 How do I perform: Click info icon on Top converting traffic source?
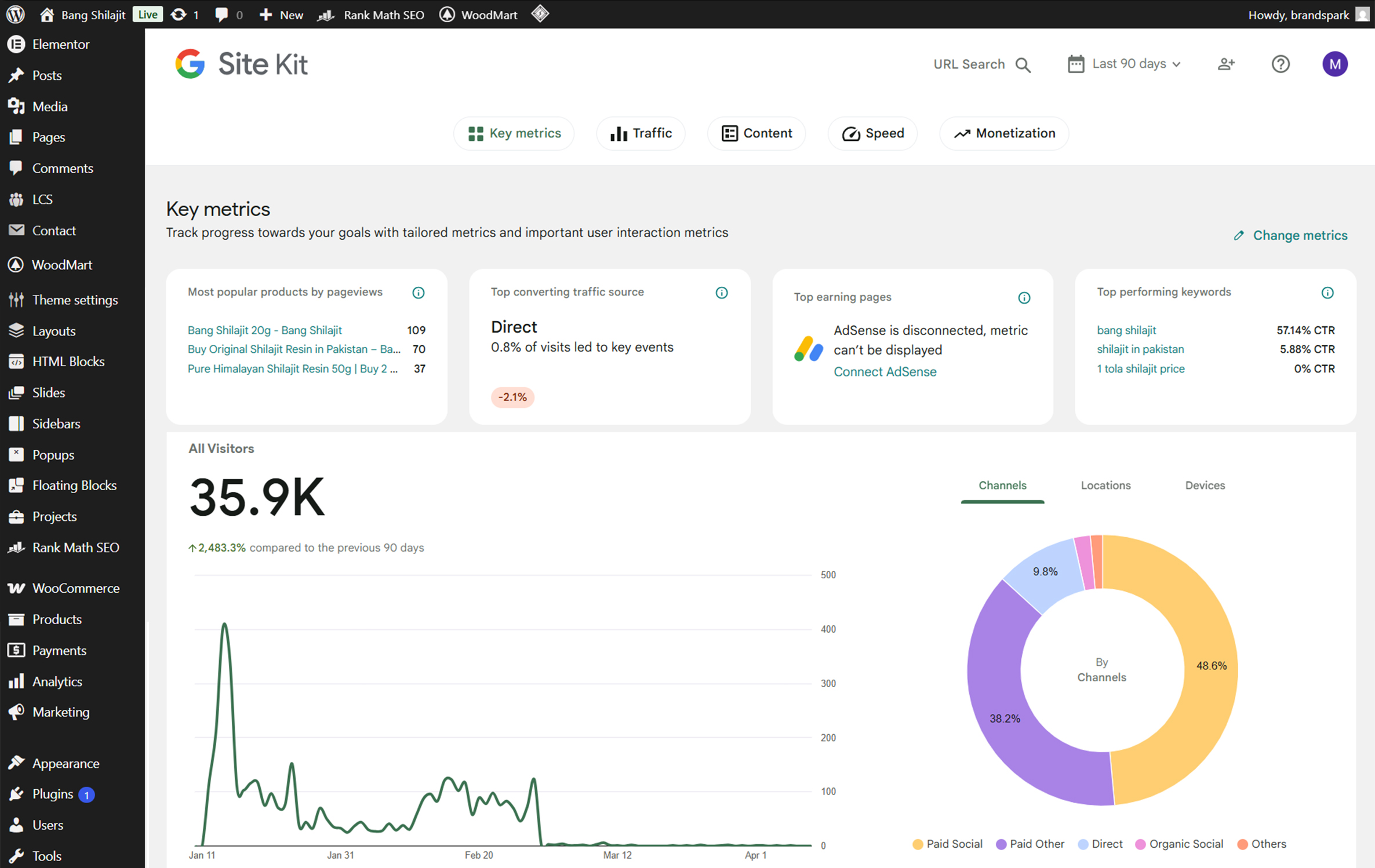[x=721, y=293]
